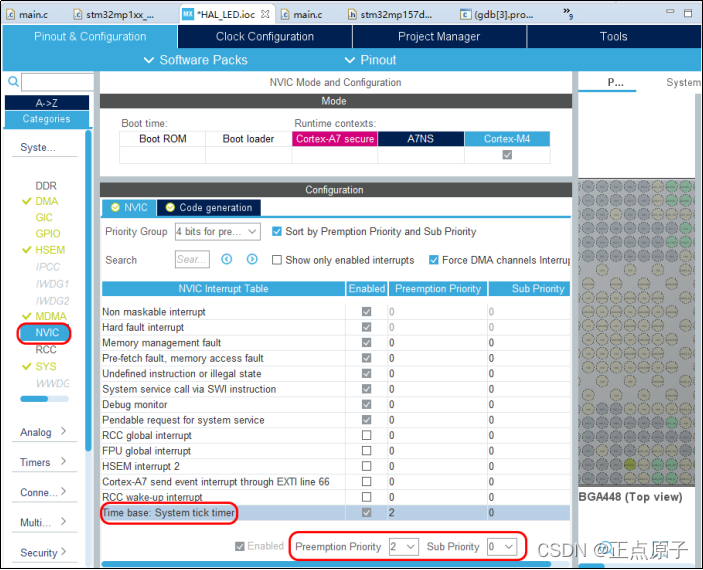
Task: Click the BGA448 chip pinout view
Action: [x=637, y=332]
